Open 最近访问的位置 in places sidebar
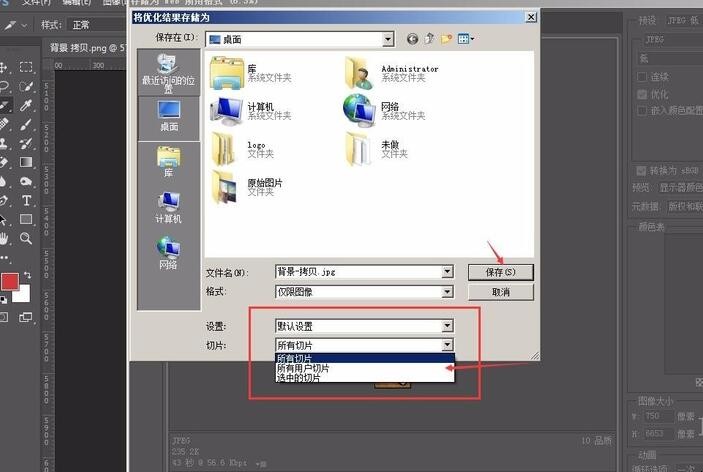 click(x=169, y=73)
